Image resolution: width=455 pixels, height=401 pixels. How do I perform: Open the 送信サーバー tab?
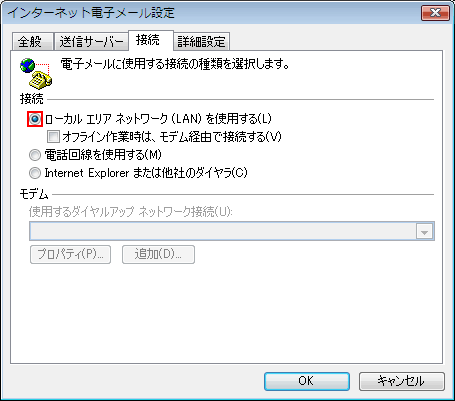coord(91,42)
